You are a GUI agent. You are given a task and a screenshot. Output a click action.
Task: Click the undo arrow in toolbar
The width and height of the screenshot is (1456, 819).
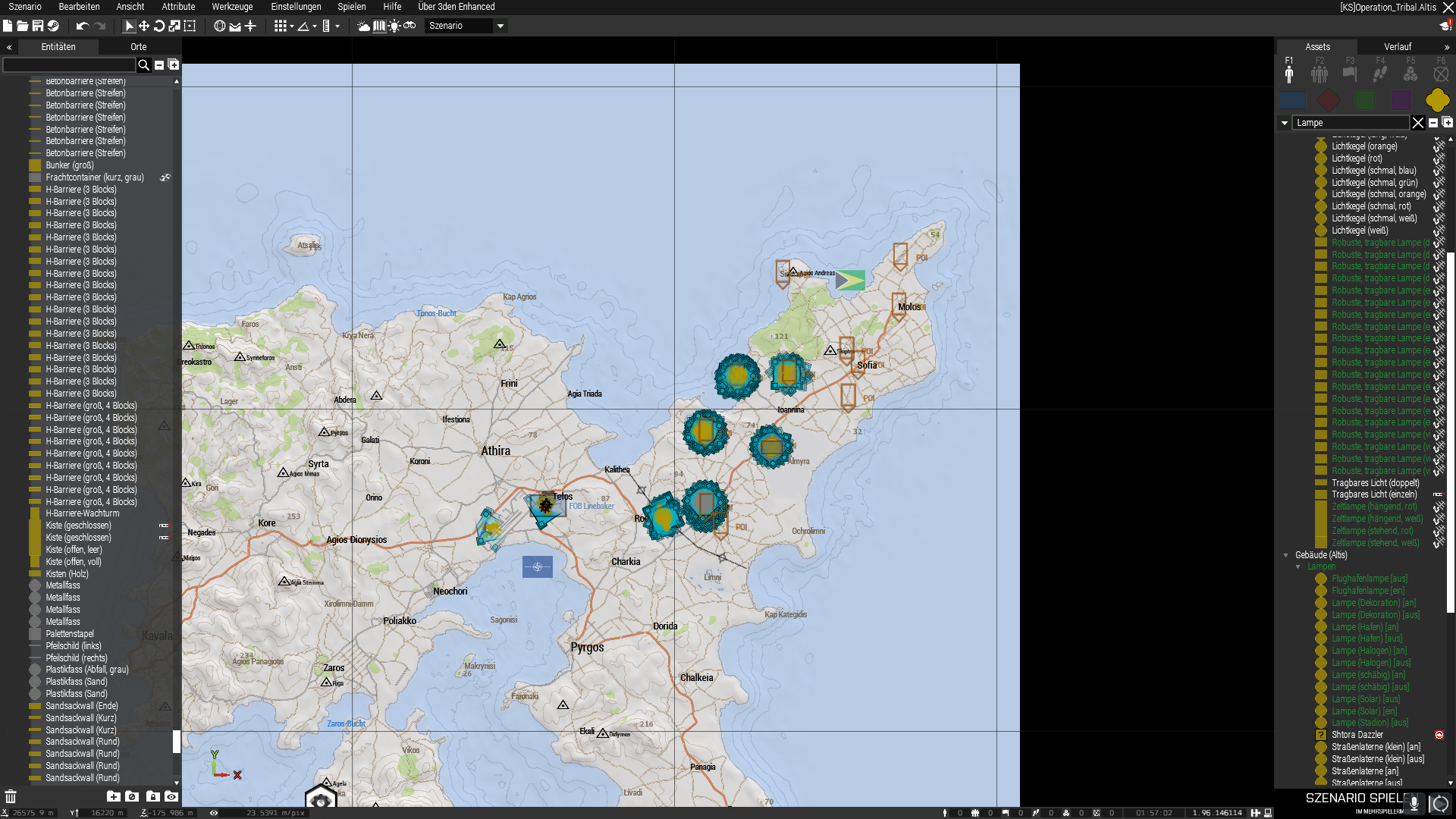82,26
